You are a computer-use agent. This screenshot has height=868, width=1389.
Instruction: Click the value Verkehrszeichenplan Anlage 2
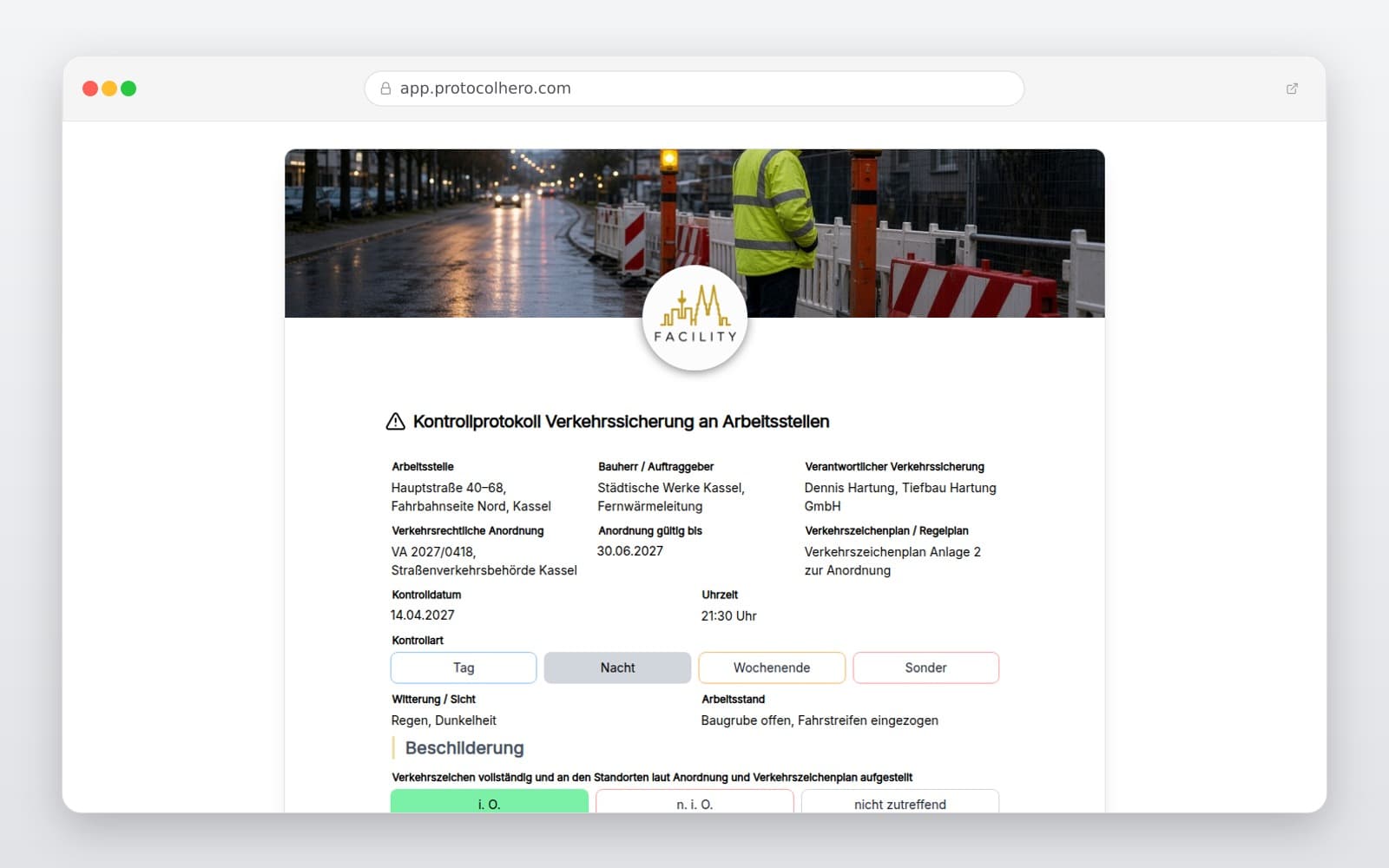[892, 561]
